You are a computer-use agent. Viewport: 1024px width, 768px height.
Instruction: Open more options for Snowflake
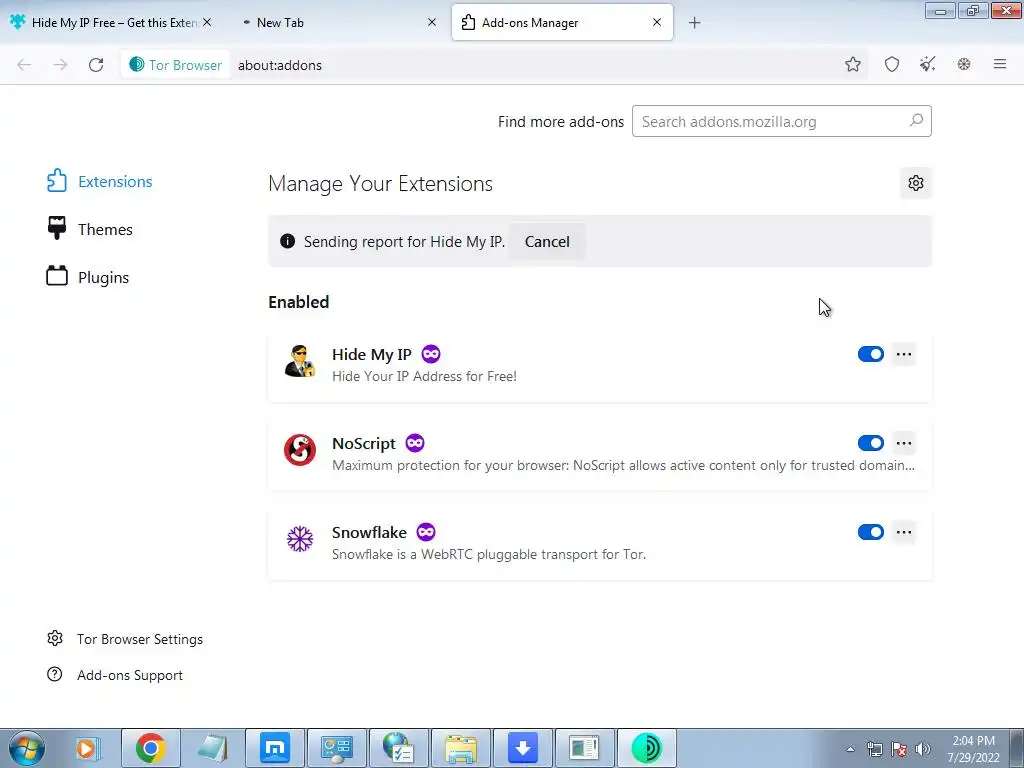904,532
